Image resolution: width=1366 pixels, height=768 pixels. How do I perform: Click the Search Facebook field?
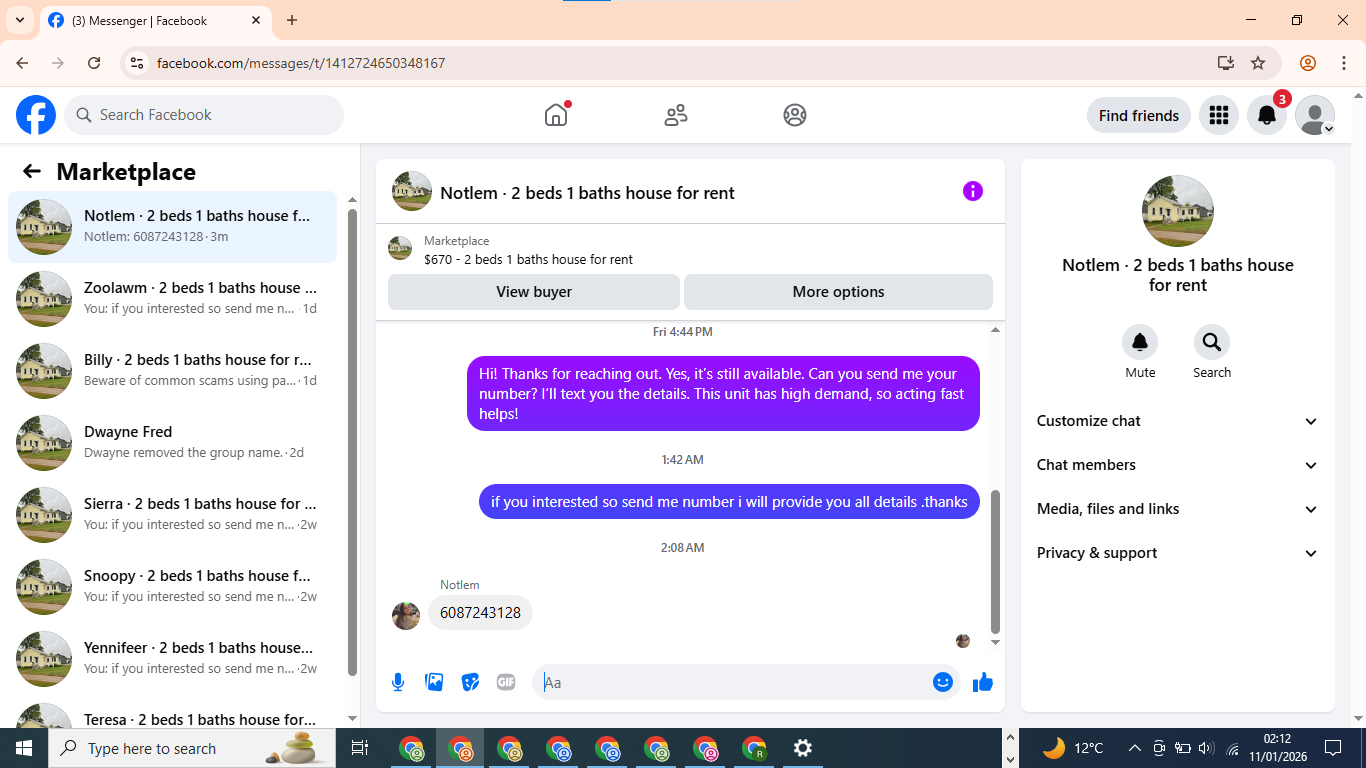point(204,115)
